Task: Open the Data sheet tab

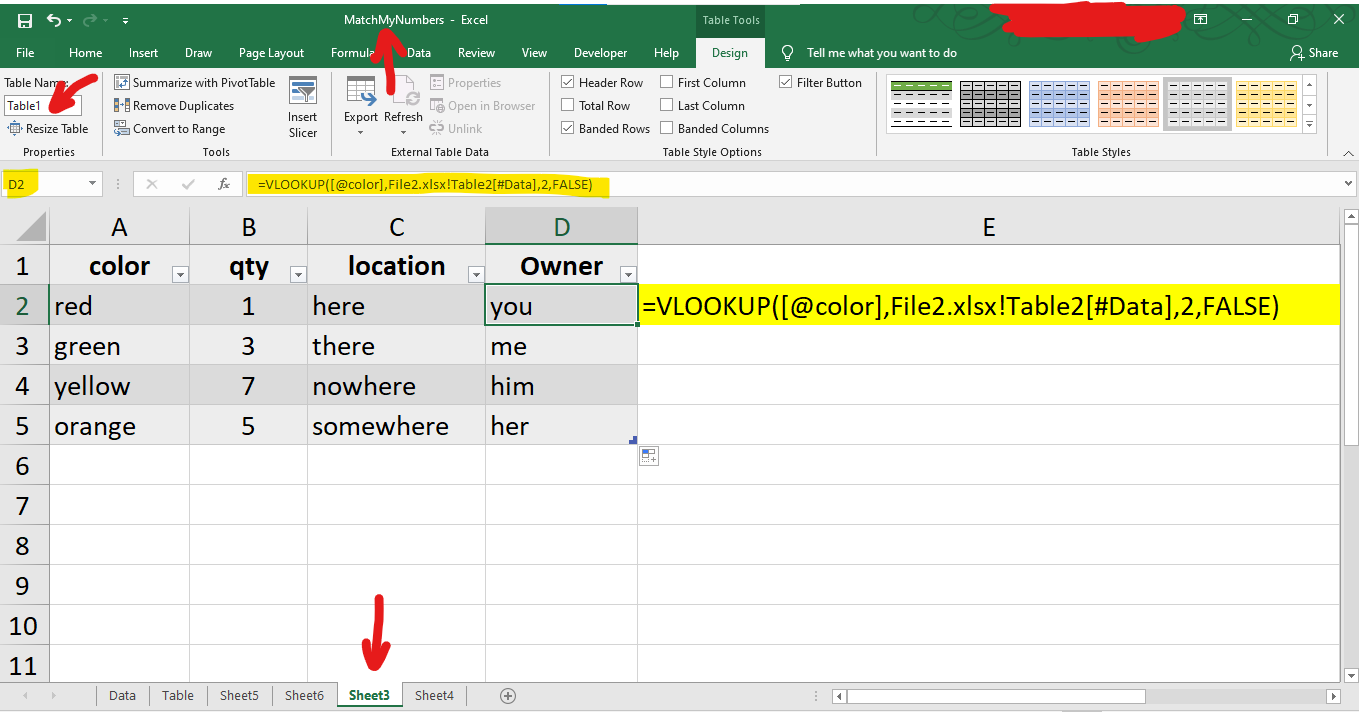Action: point(122,695)
